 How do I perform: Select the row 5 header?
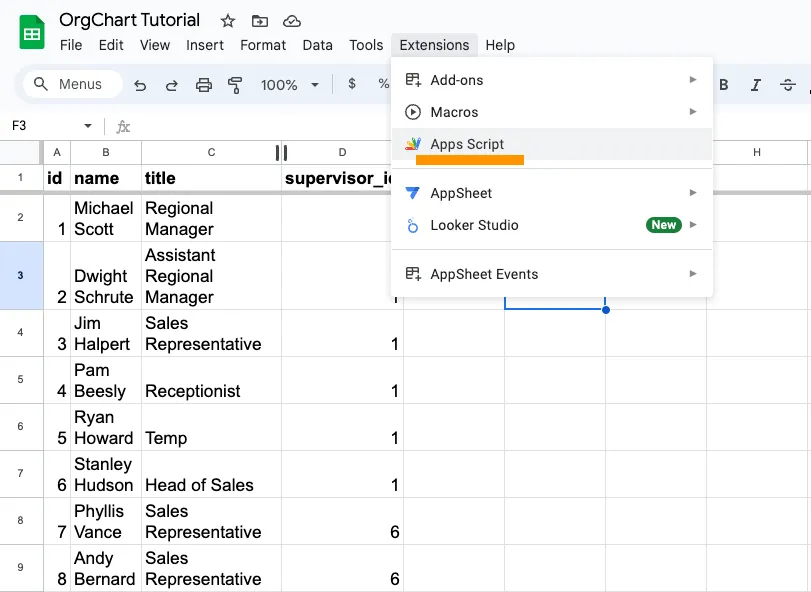coord(20,380)
